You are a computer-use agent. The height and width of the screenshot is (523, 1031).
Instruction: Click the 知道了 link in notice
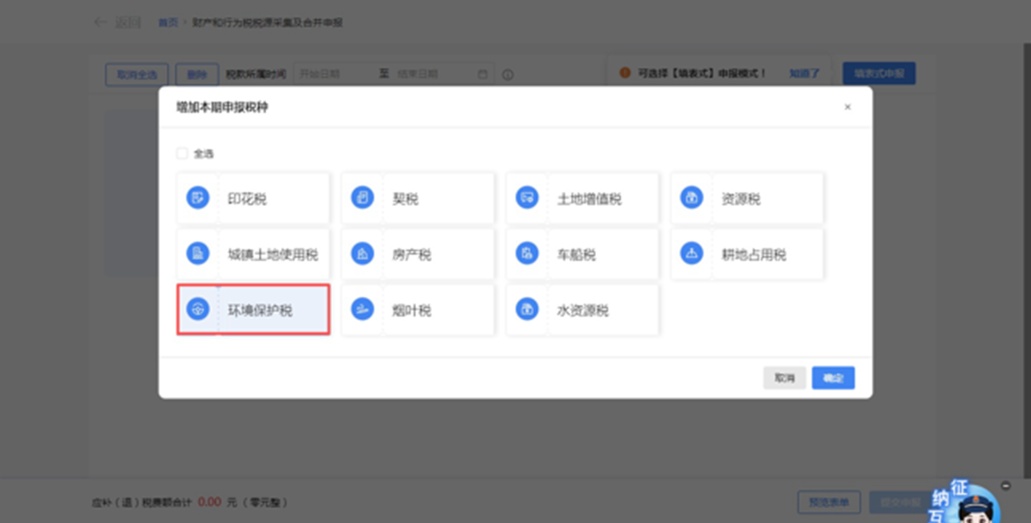point(804,73)
